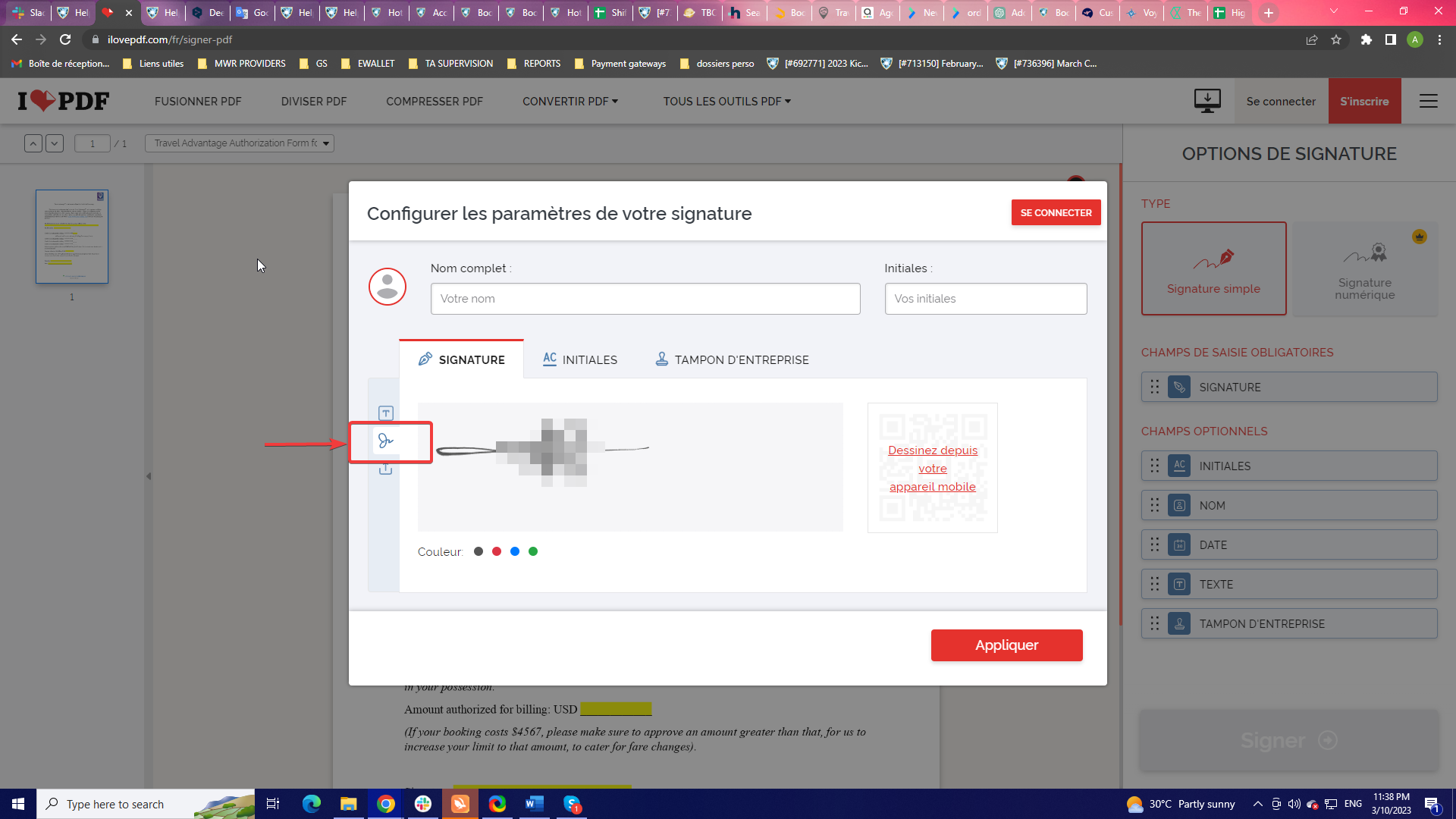Choose Signature numérique type option
1456x819 pixels.
pos(1364,268)
